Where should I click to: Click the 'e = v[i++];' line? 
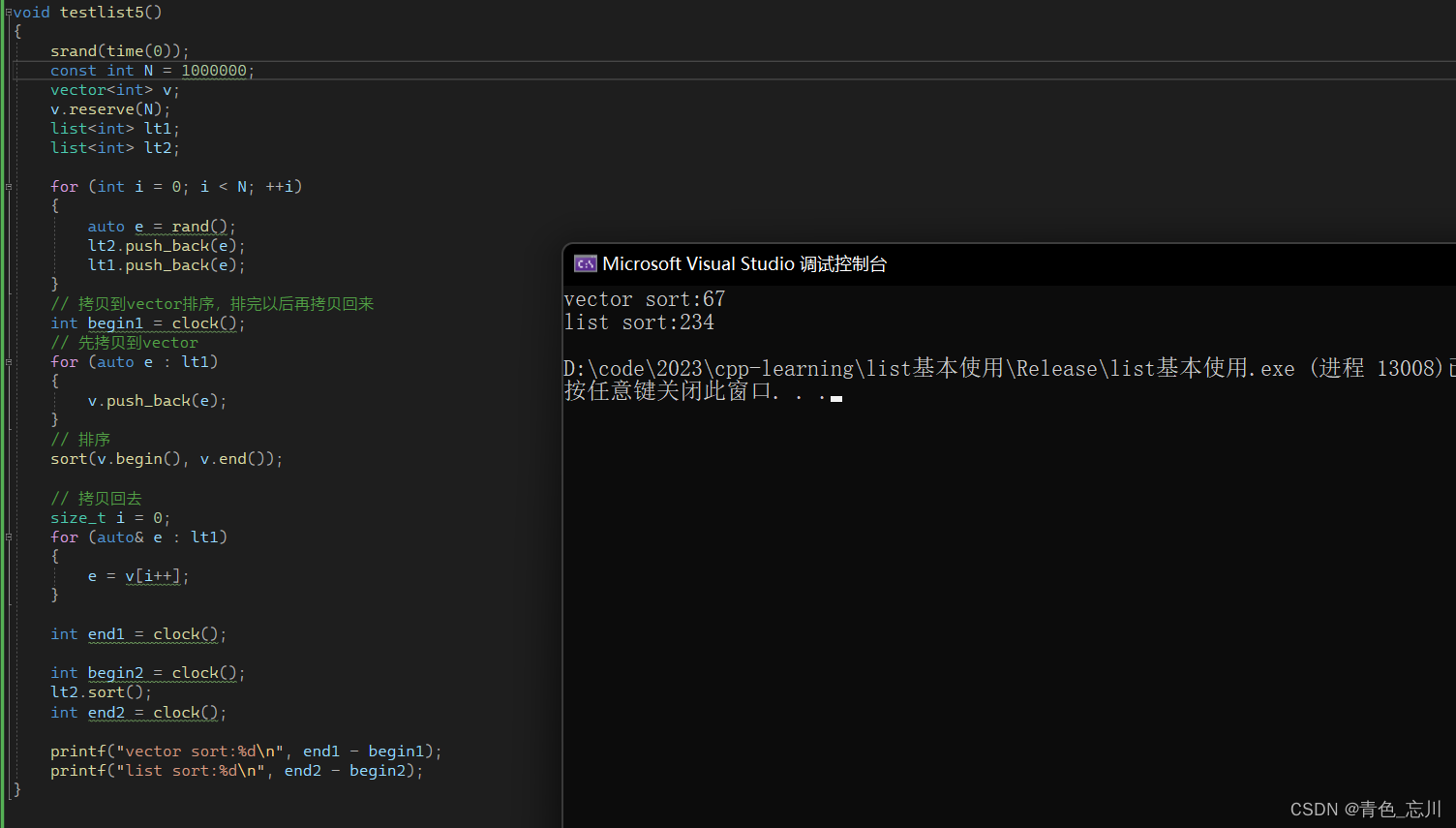(x=138, y=576)
